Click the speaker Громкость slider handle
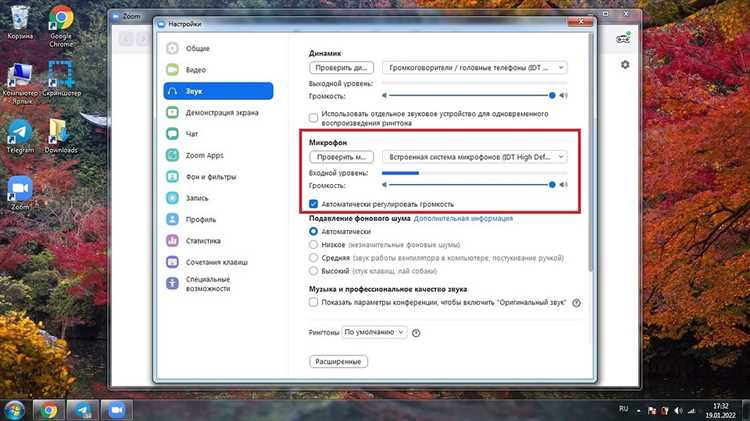Image resolution: width=750 pixels, height=421 pixels. [x=552, y=96]
